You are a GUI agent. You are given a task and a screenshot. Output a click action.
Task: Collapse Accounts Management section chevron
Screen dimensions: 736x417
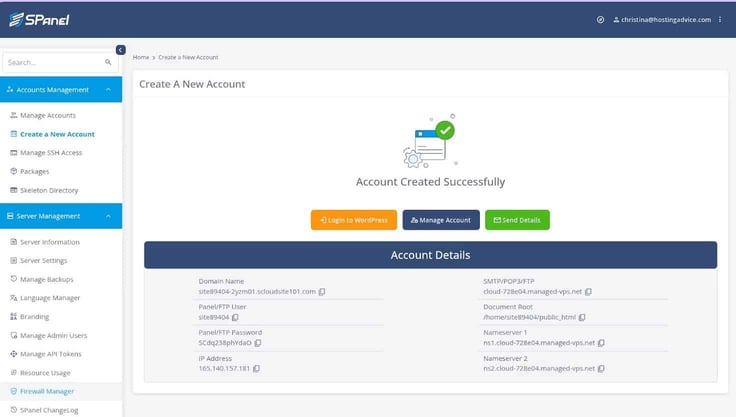coord(108,90)
